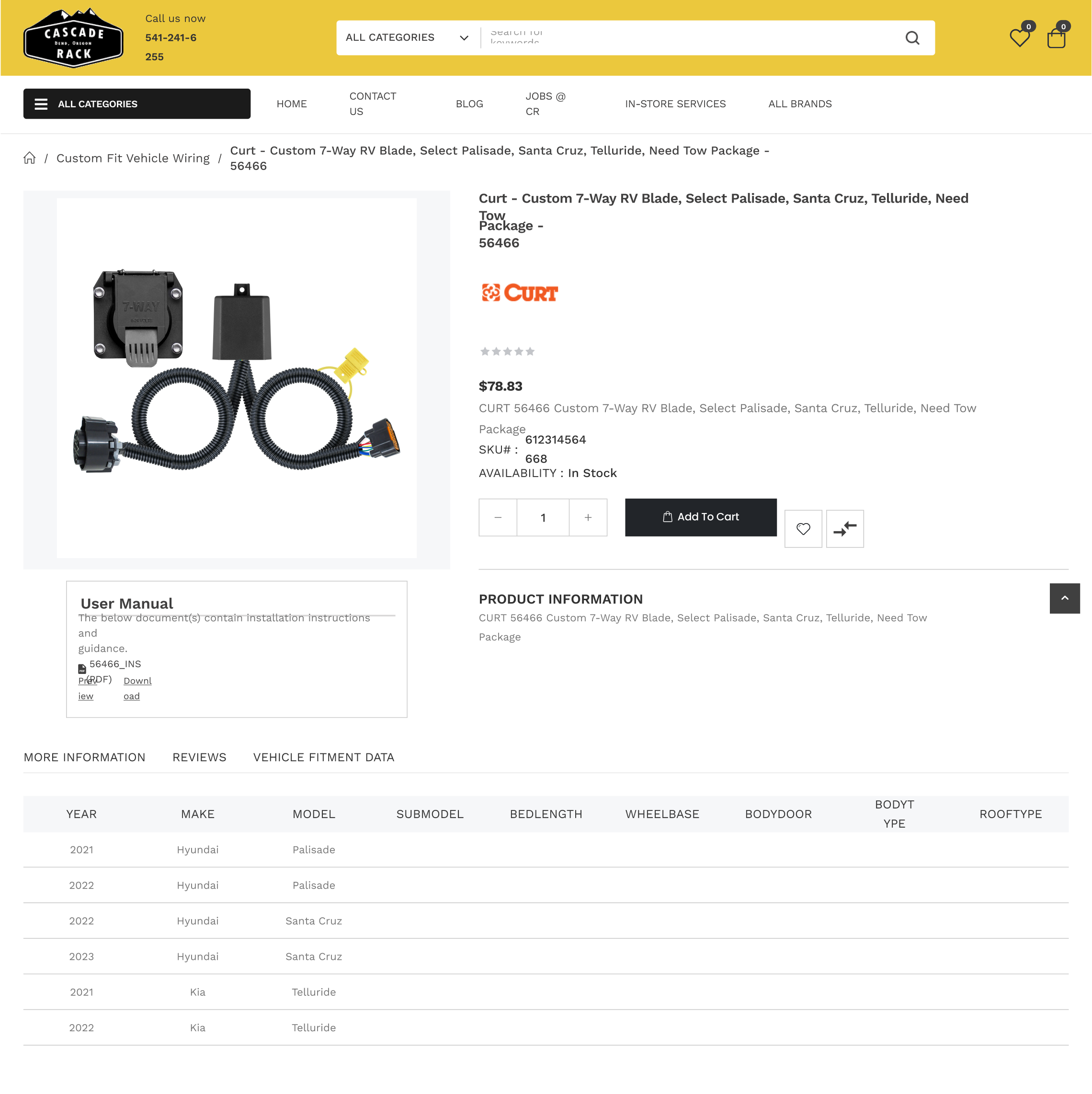Expand the All Categories search dropdown
This screenshot has width=1092, height=1094.
[x=408, y=38]
